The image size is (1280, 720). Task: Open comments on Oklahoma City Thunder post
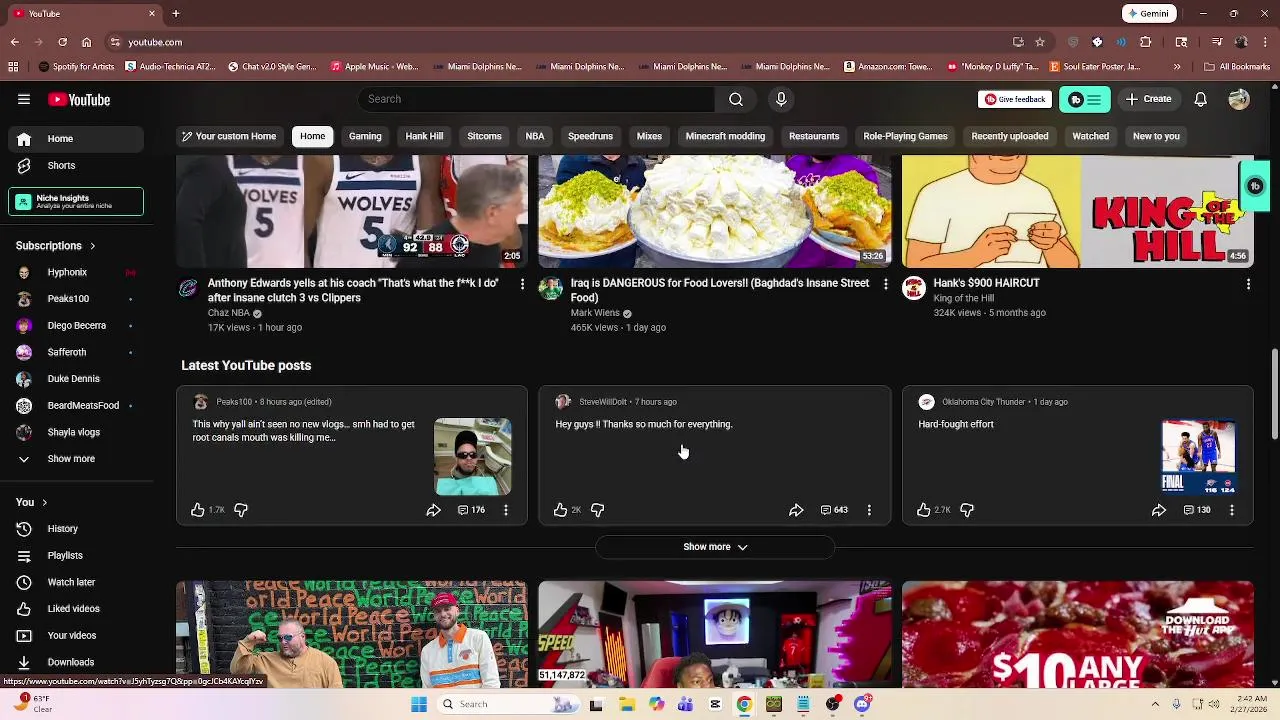tap(1197, 510)
